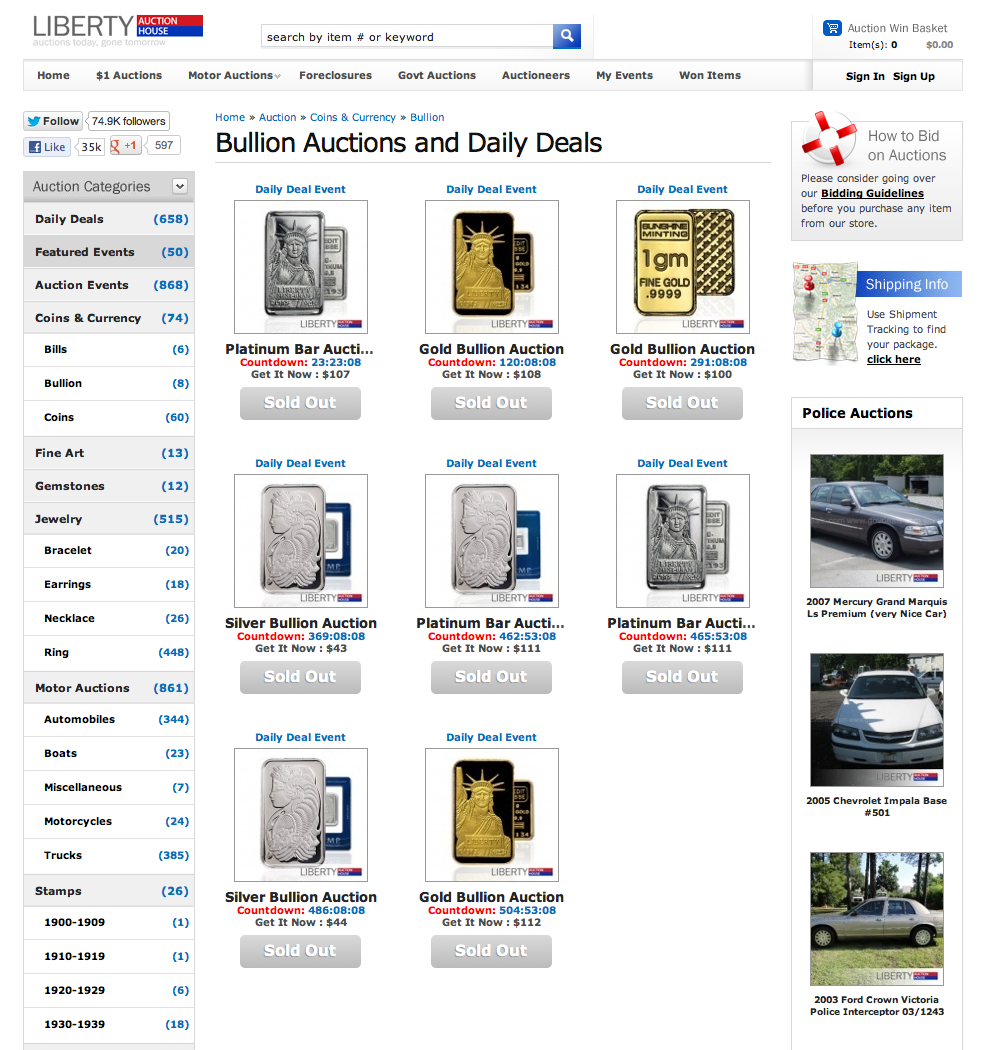986x1050 pixels.
Task: Click Coins & Currency breadcrumb link
Action: coord(352,117)
